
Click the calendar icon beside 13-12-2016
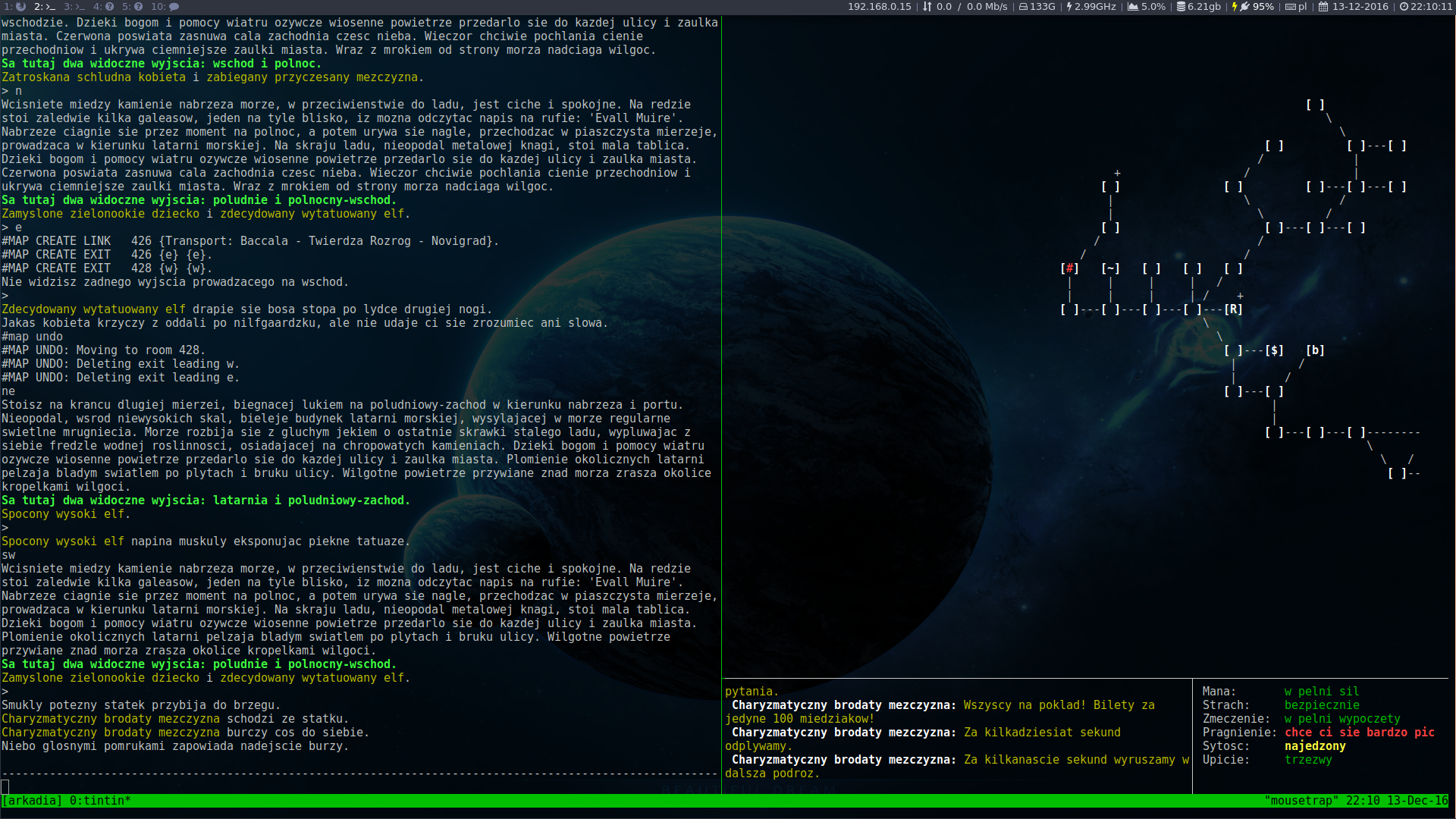(x=1323, y=7)
